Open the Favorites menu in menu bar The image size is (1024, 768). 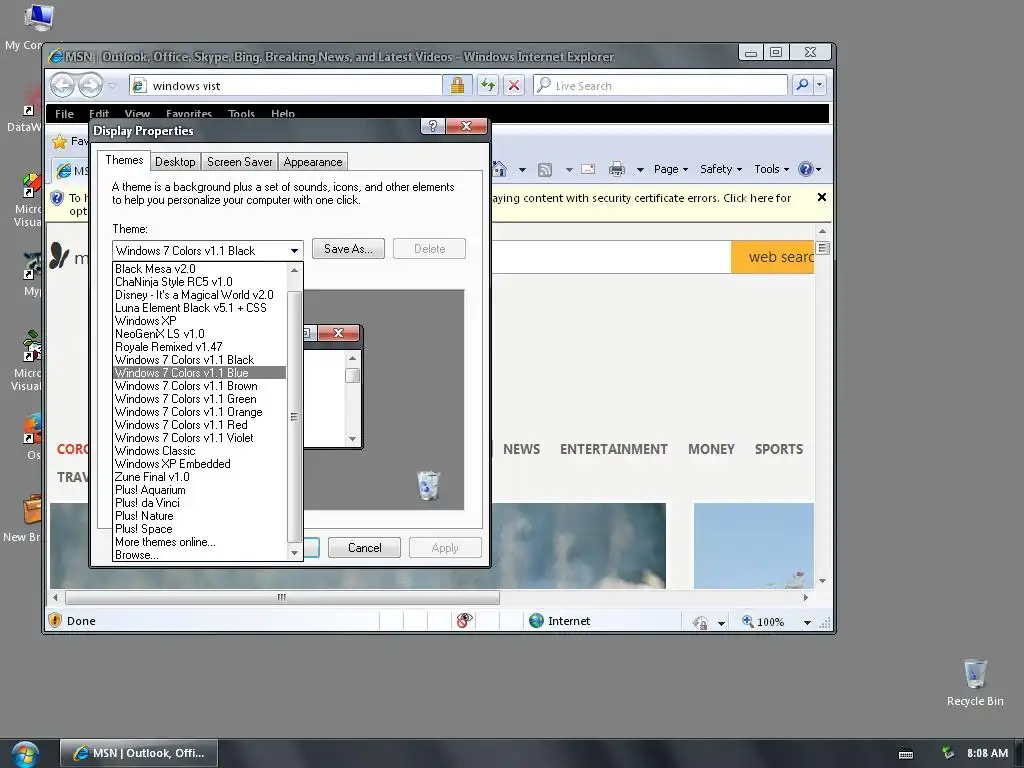click(189, 114)
